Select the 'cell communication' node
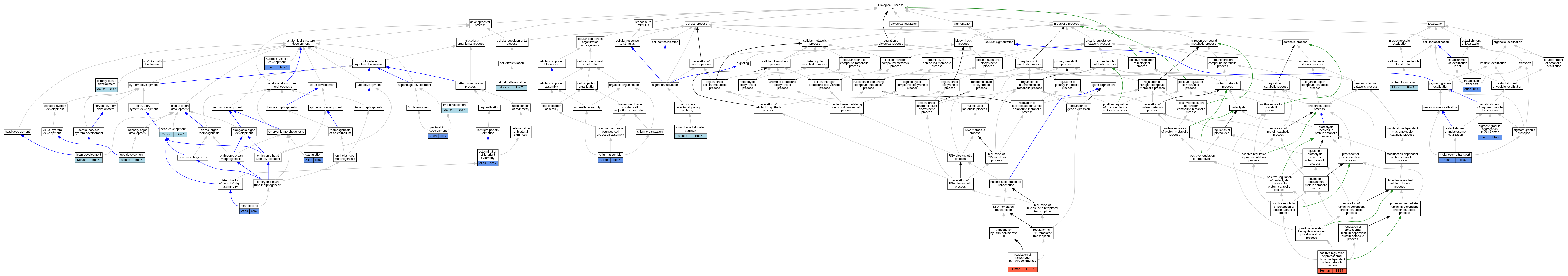Screen dimensions: 1568x276 (665, 42)
